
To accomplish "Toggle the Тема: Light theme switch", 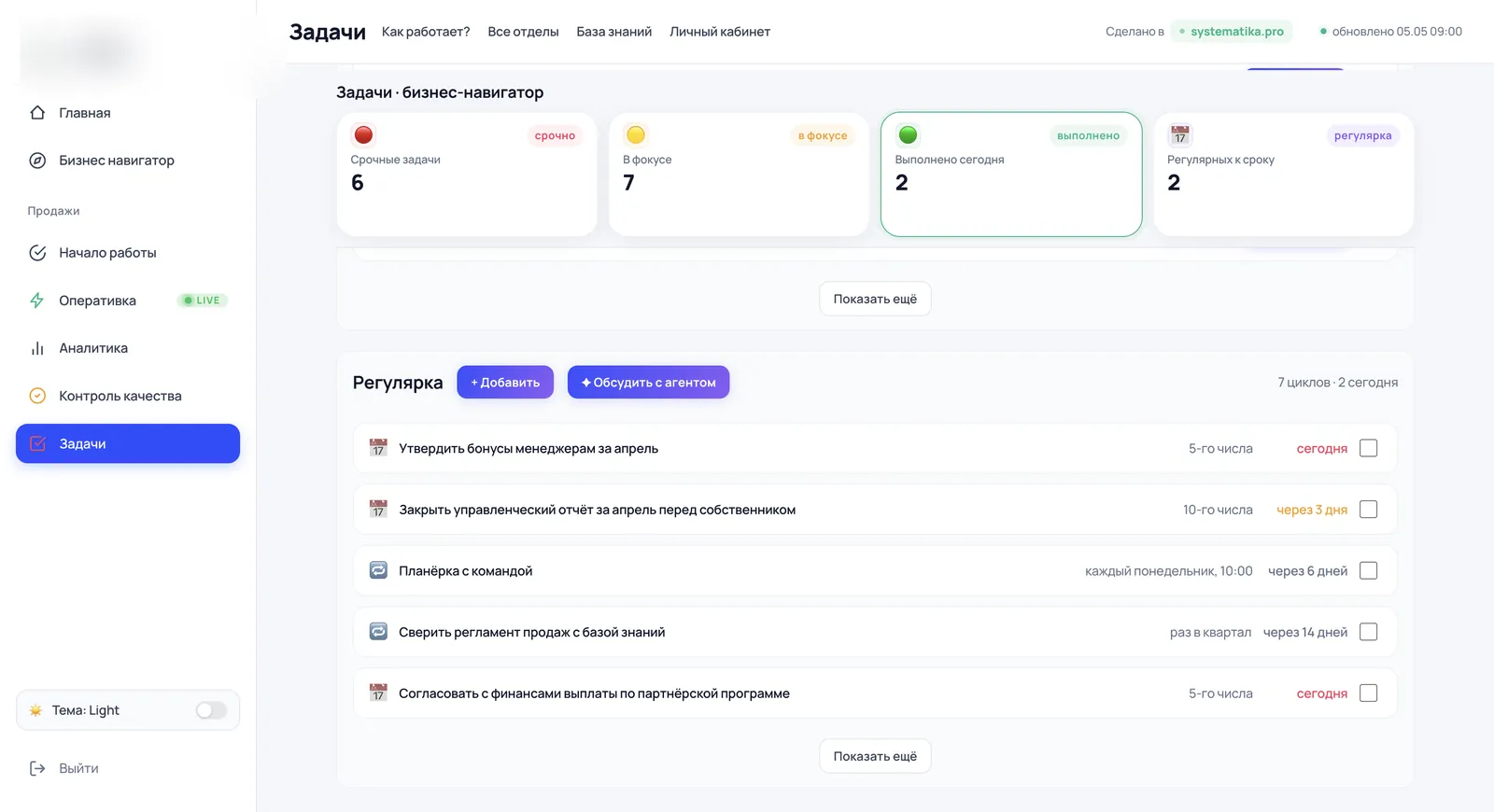I will coord(211,710).
